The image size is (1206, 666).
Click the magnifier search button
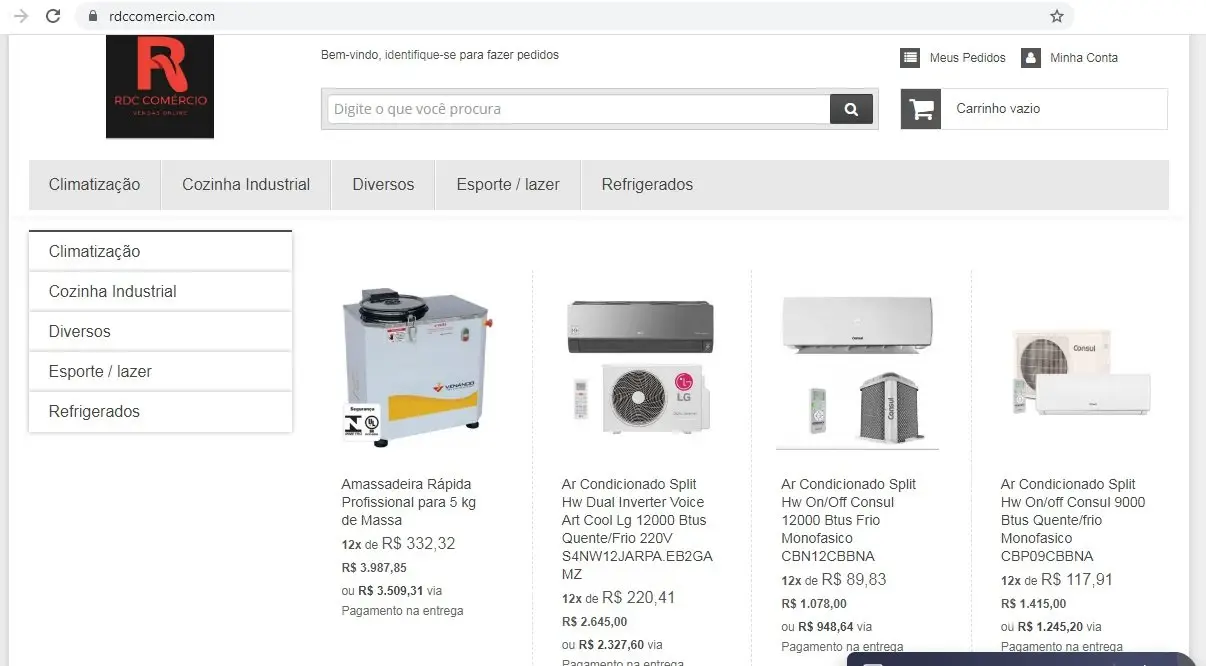pyautogui.click(x=851, y=109)
